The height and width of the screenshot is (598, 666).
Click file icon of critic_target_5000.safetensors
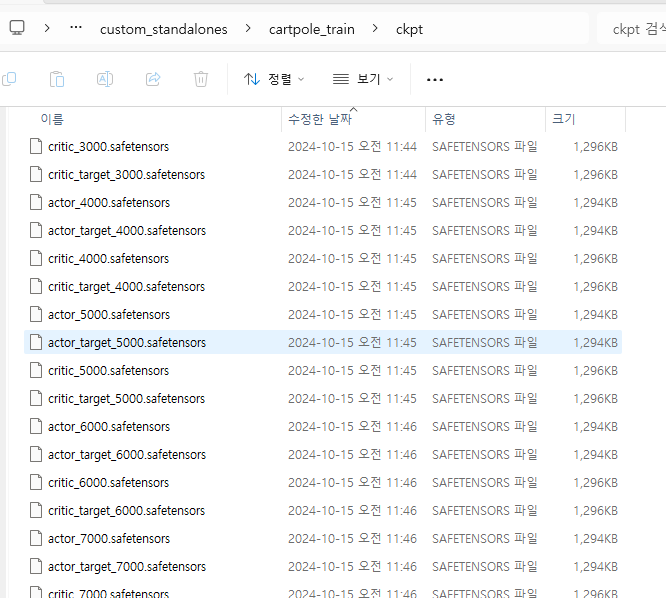click(36, 398)
